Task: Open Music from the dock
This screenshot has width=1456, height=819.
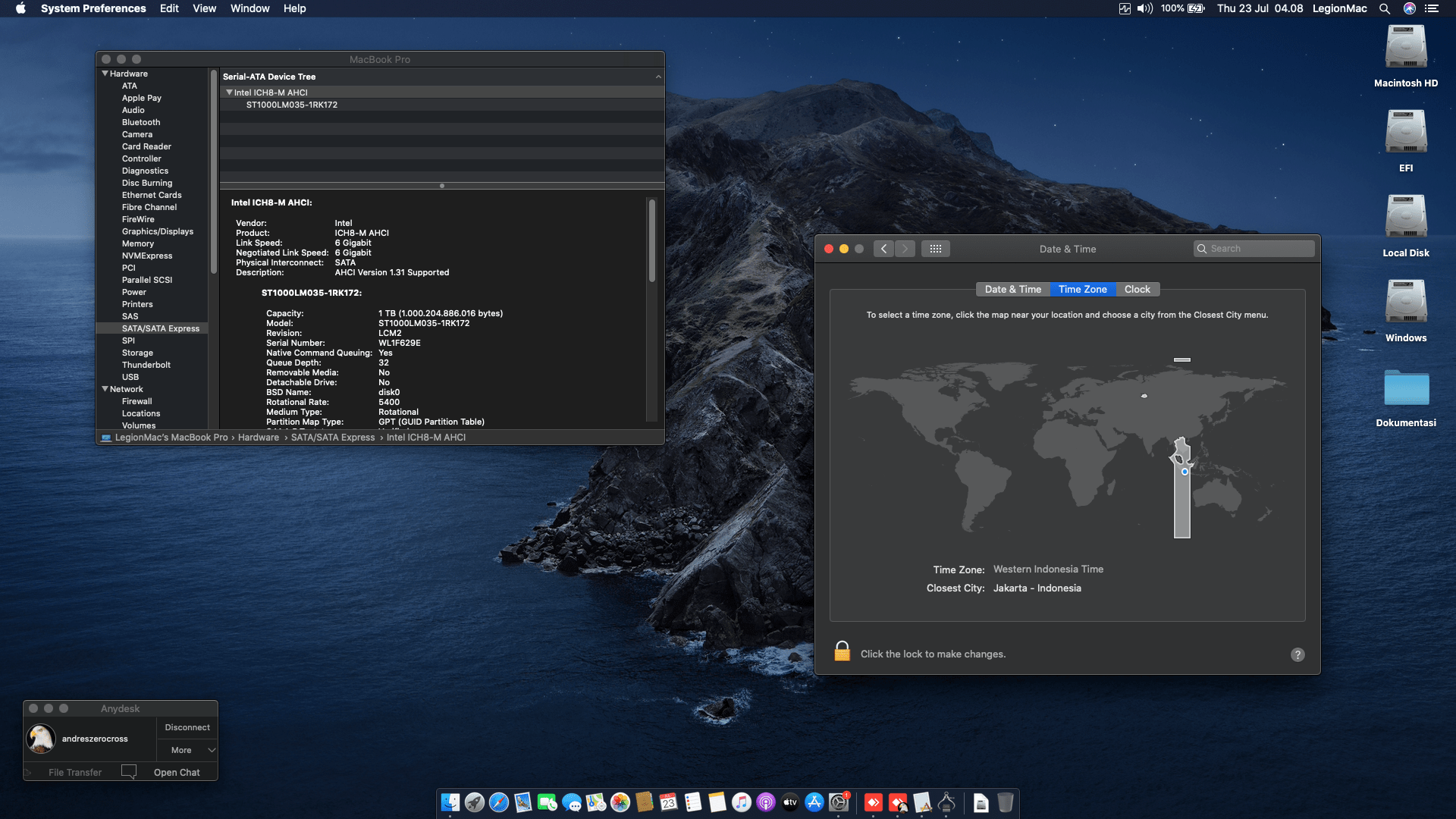Action: point(742,802)
